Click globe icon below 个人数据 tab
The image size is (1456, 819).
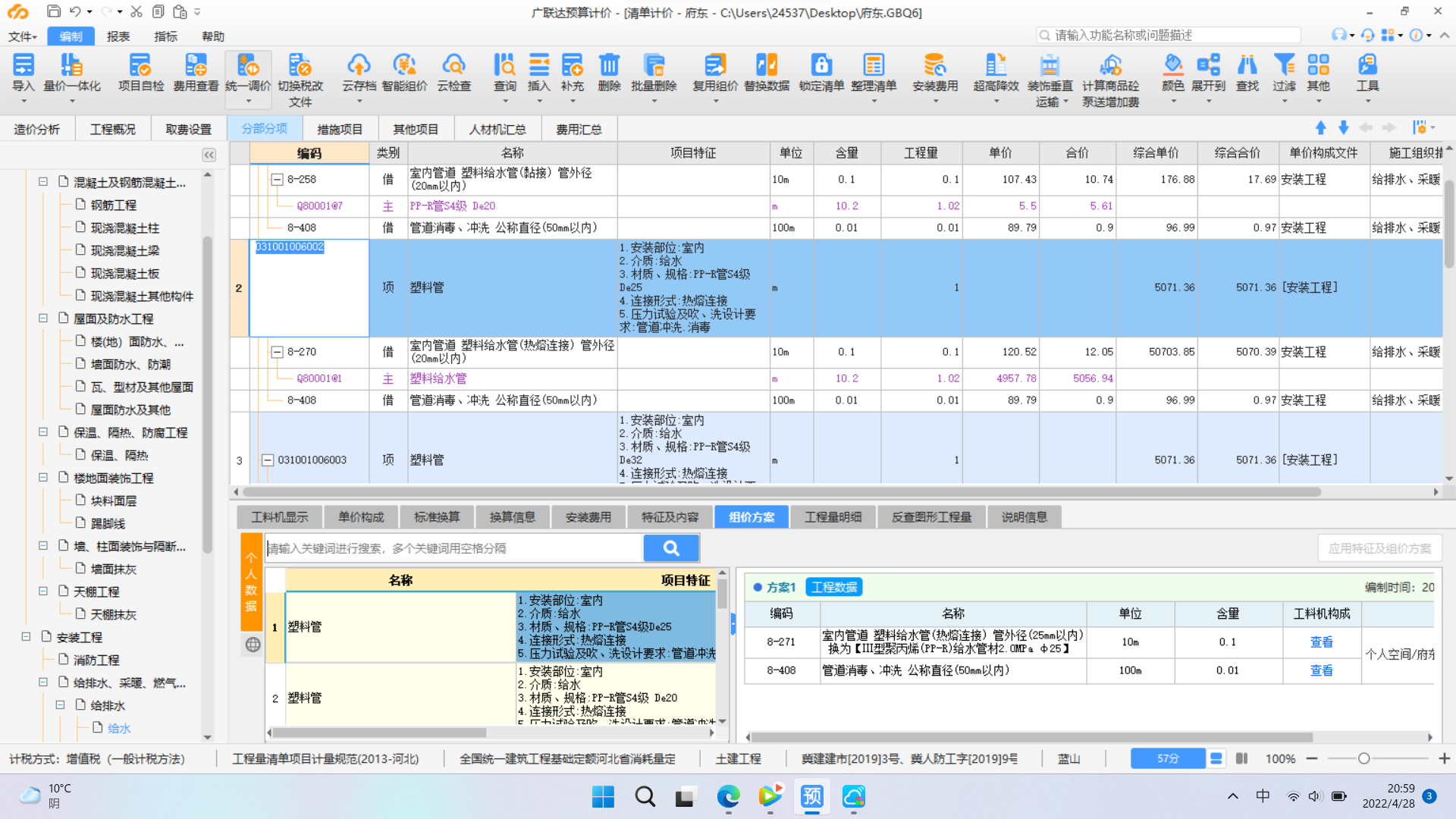(253, 645)
